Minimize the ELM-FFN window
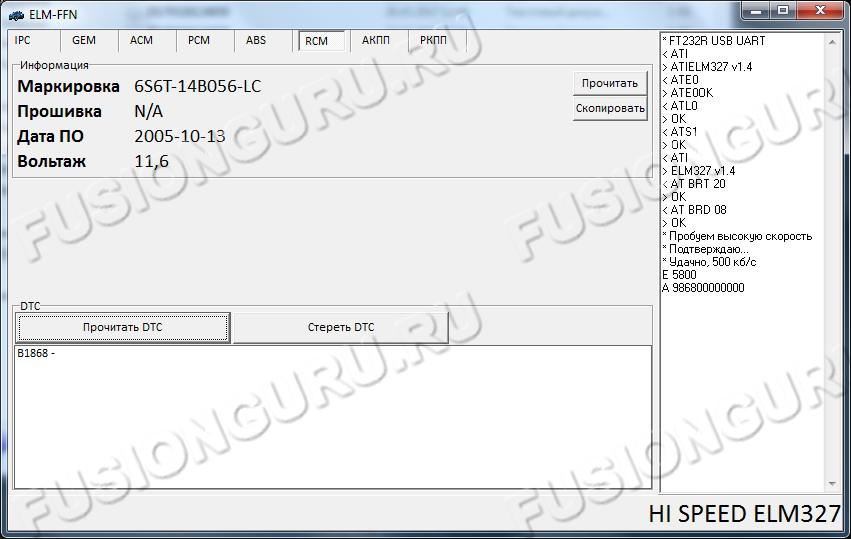Screen dimensions: 851x539 pos(759,10)
